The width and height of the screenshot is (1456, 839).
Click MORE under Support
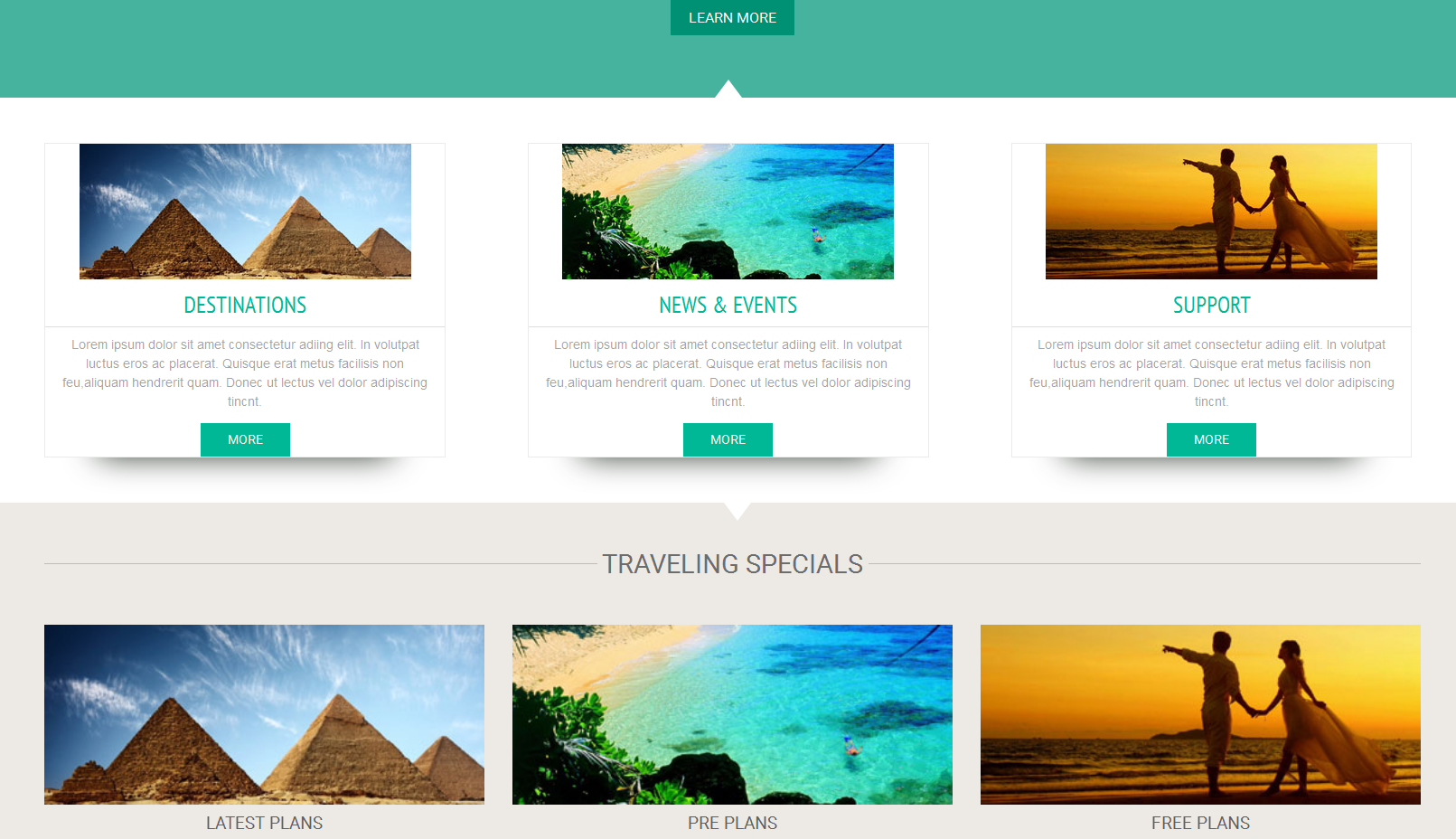point(1211,439)
